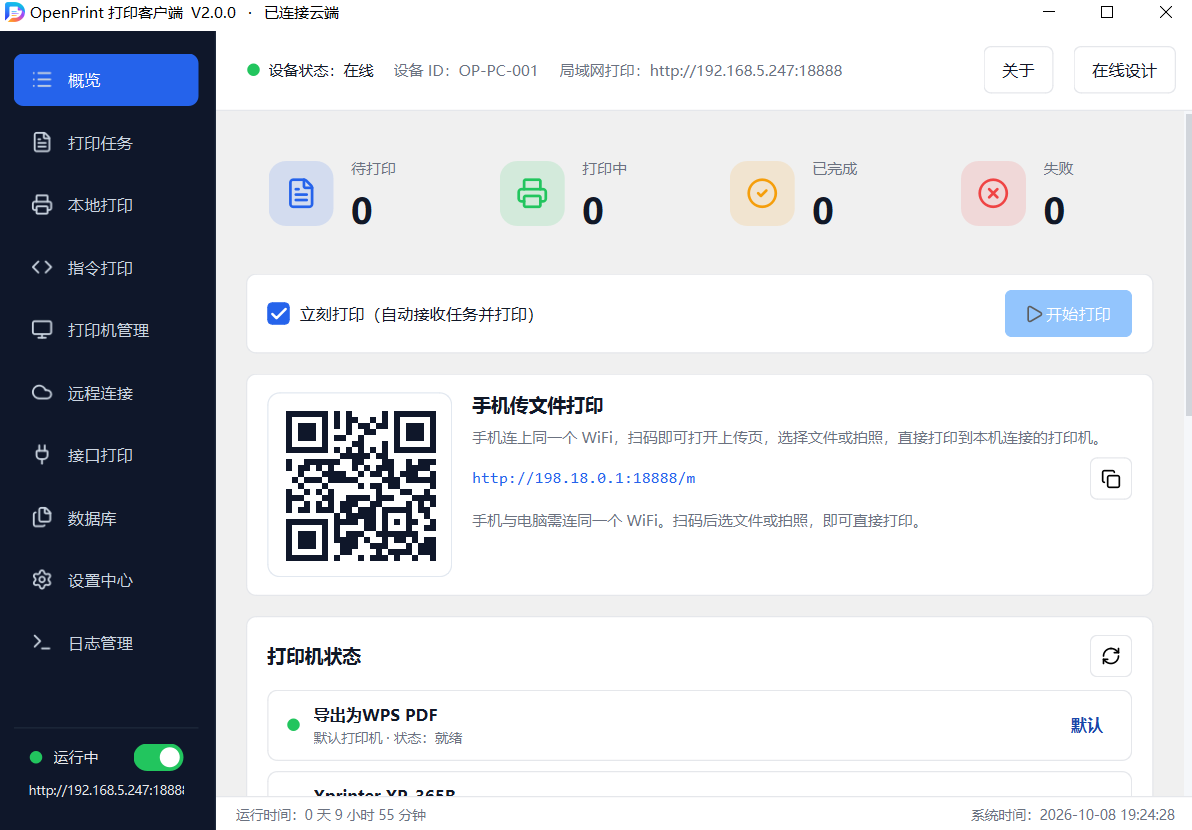This screenshot has height=830, width=1192.
Task: Open the http://198.18.0.1:18888/m link
Action: click(584, 478)
